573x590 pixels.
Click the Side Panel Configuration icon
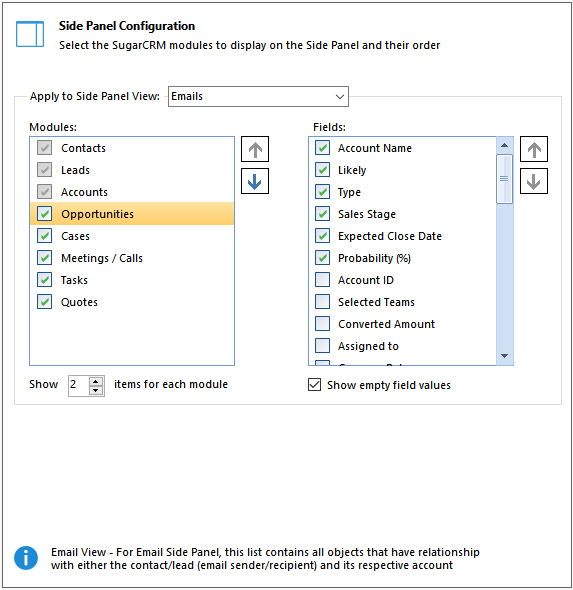point(30,34)
